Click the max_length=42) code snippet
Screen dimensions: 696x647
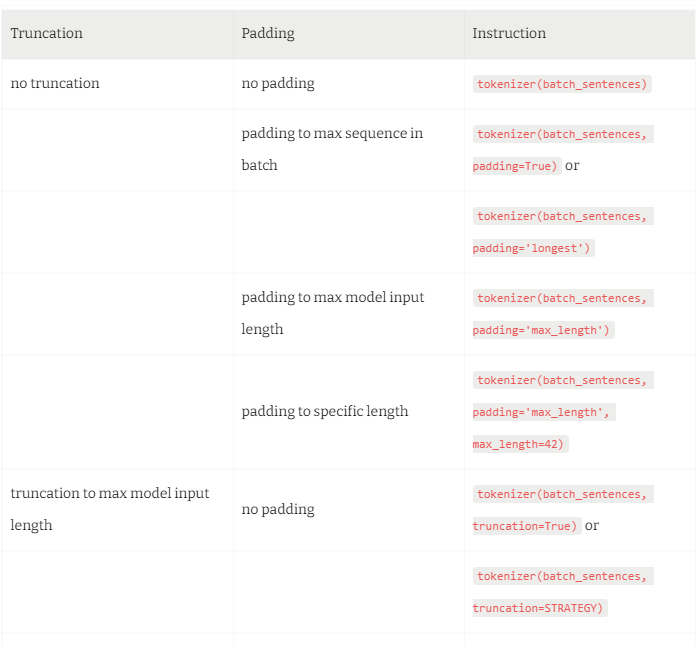[520, 444]
